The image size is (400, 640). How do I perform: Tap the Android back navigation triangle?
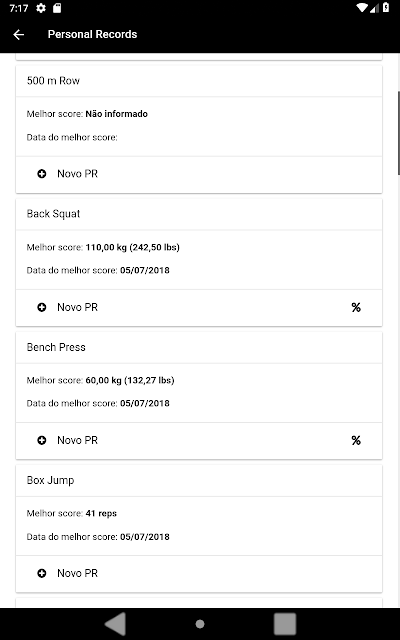coord(116,624)
